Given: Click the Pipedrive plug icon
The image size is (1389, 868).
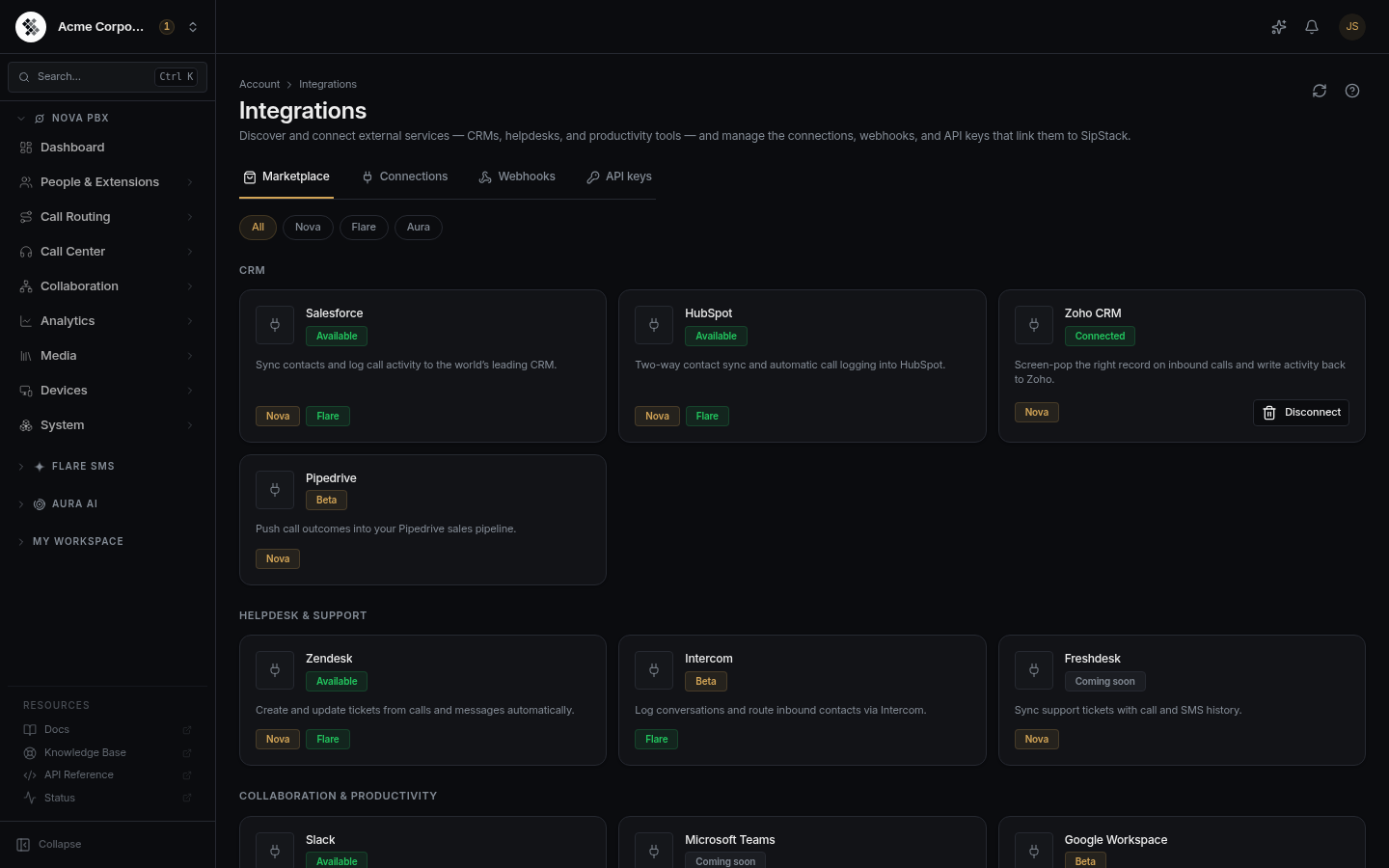Looking at the screenshot, I should 275,490.
